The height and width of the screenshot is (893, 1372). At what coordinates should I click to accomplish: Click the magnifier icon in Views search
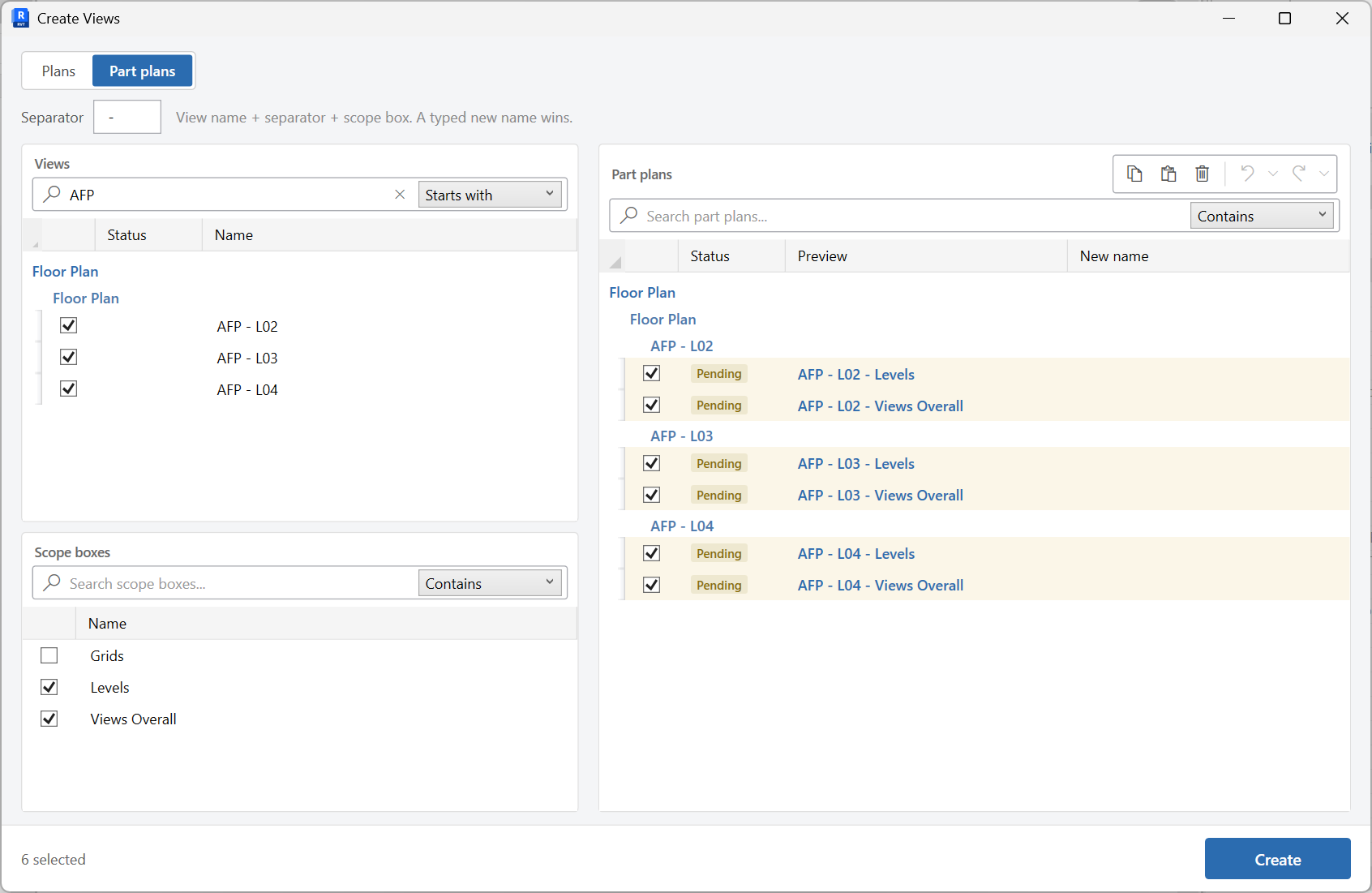pos(52,194)
